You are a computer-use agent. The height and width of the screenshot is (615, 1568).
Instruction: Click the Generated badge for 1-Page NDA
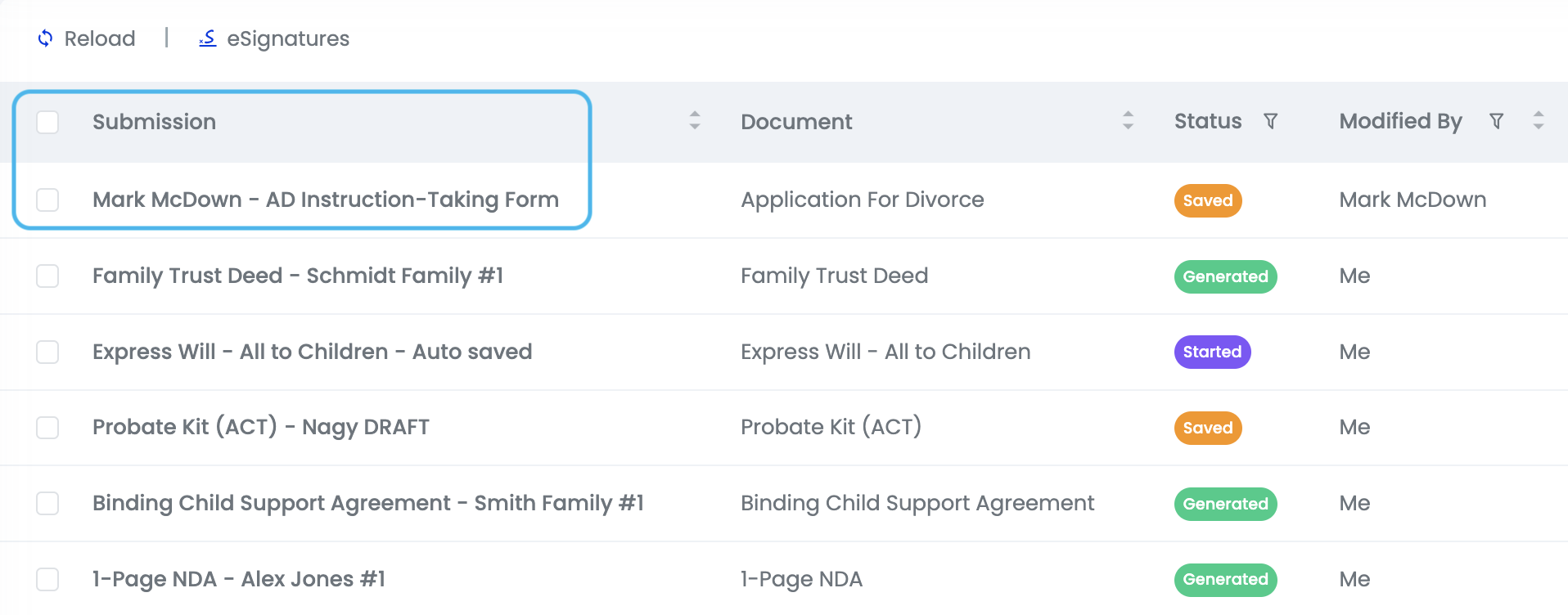1225,580
